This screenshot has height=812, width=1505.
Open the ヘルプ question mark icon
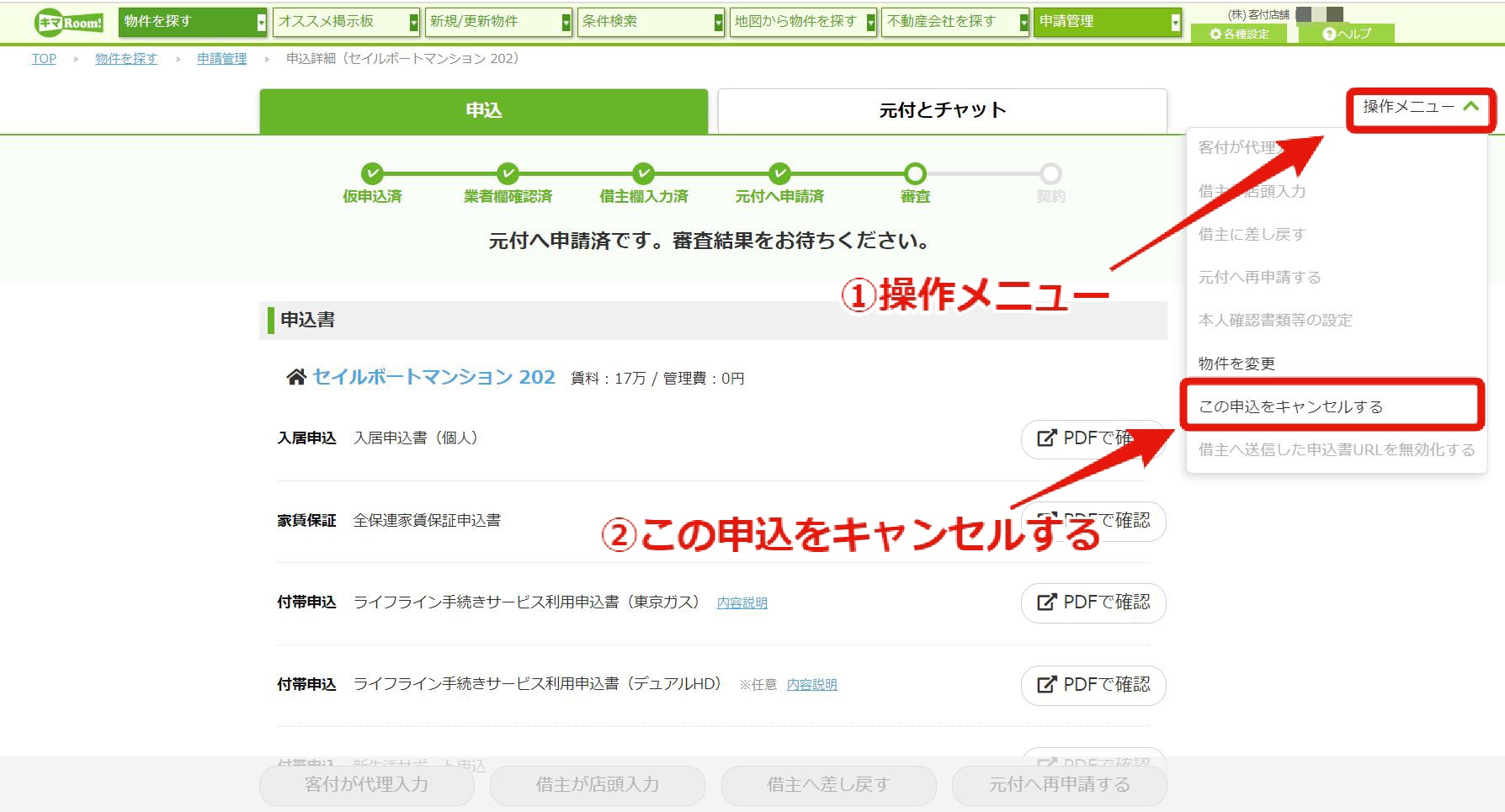[x=1329, y=34]
